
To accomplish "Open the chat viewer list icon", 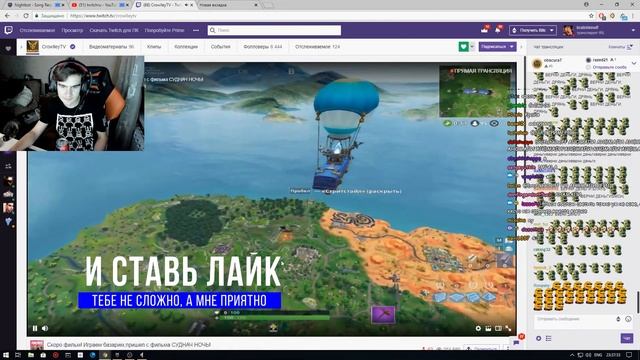I will pyautogui.click(x=549, y=338).
